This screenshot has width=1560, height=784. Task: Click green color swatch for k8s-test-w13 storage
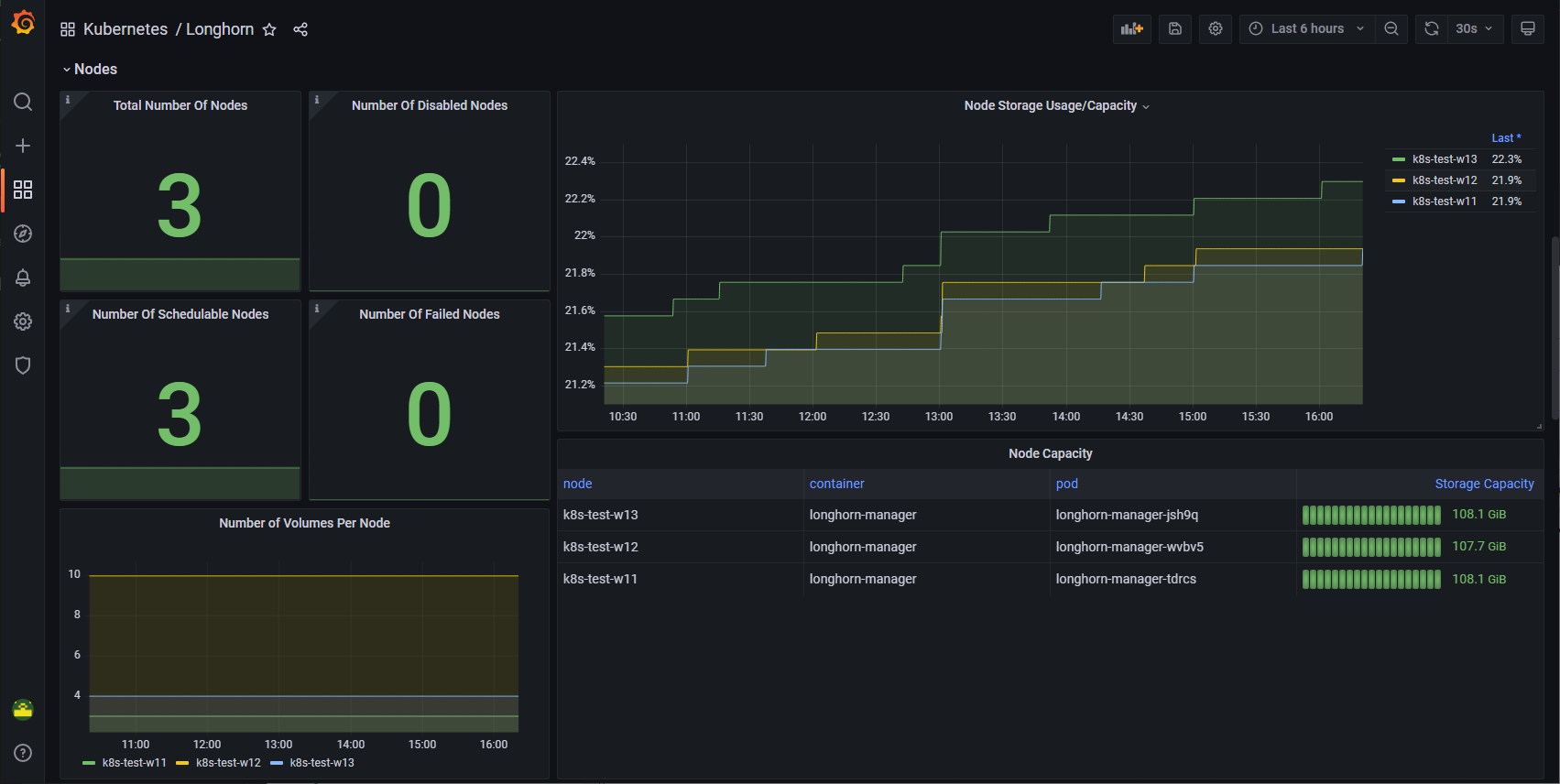[1399, 159]
